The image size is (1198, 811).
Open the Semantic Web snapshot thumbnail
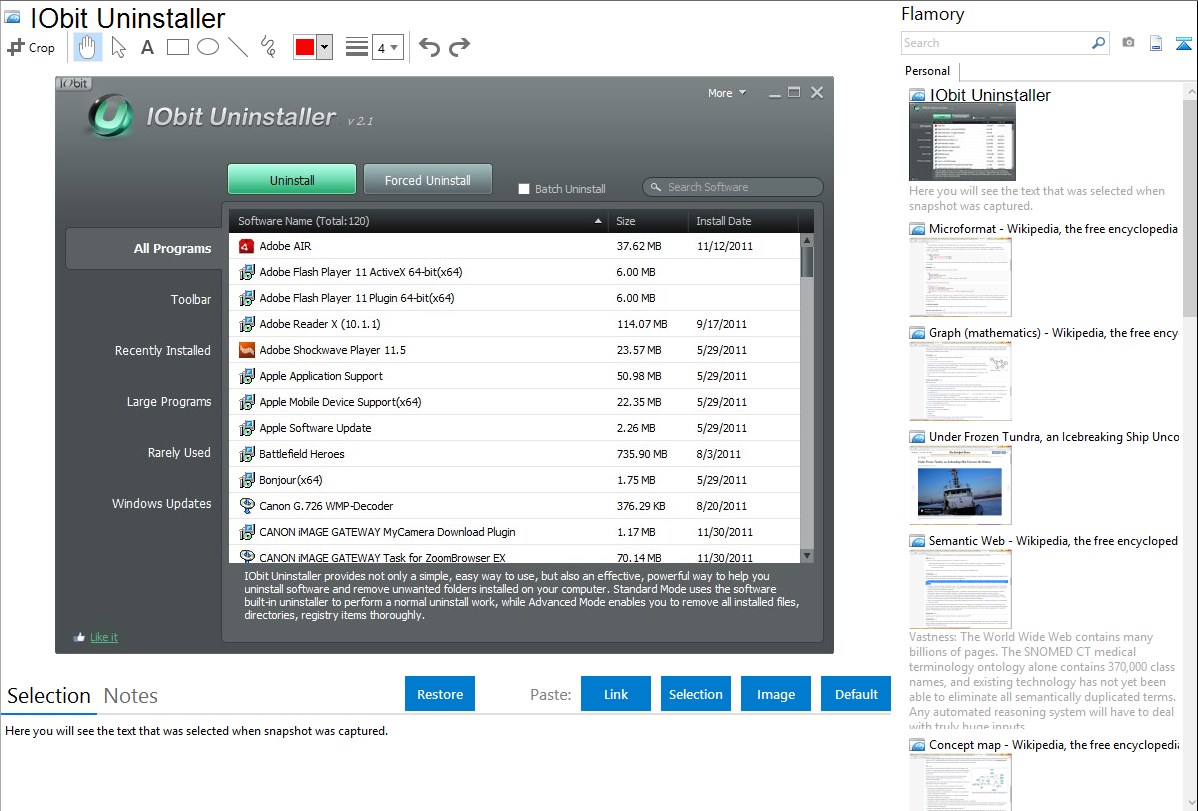coord(960,589)
